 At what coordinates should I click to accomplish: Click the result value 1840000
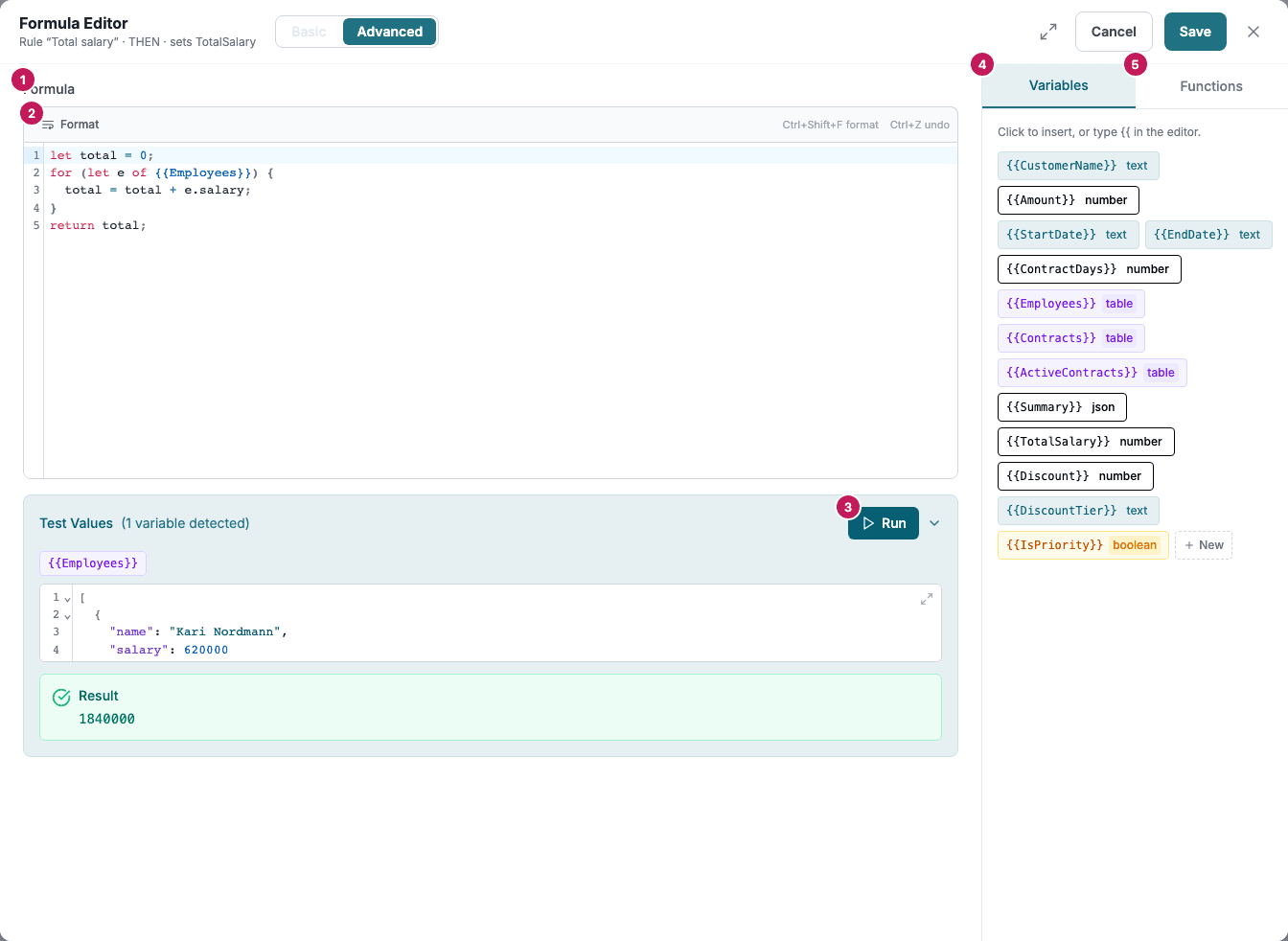(x=106, y=719)
